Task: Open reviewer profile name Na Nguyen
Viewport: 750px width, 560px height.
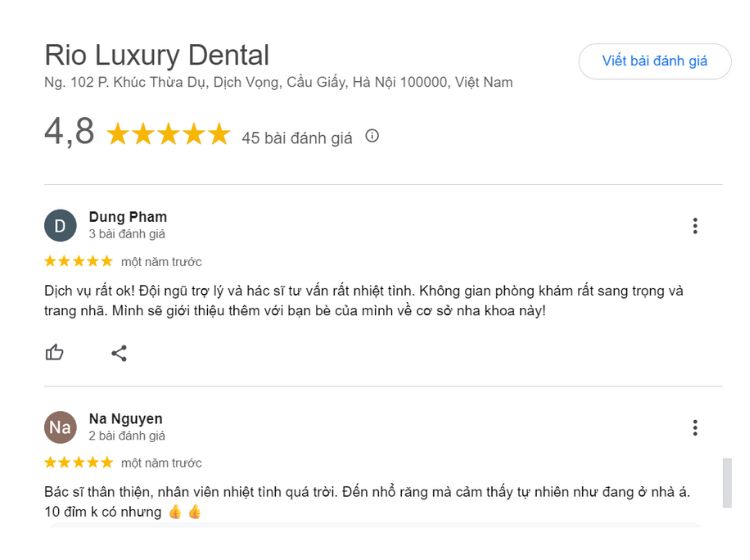Action: coord(126,419)
